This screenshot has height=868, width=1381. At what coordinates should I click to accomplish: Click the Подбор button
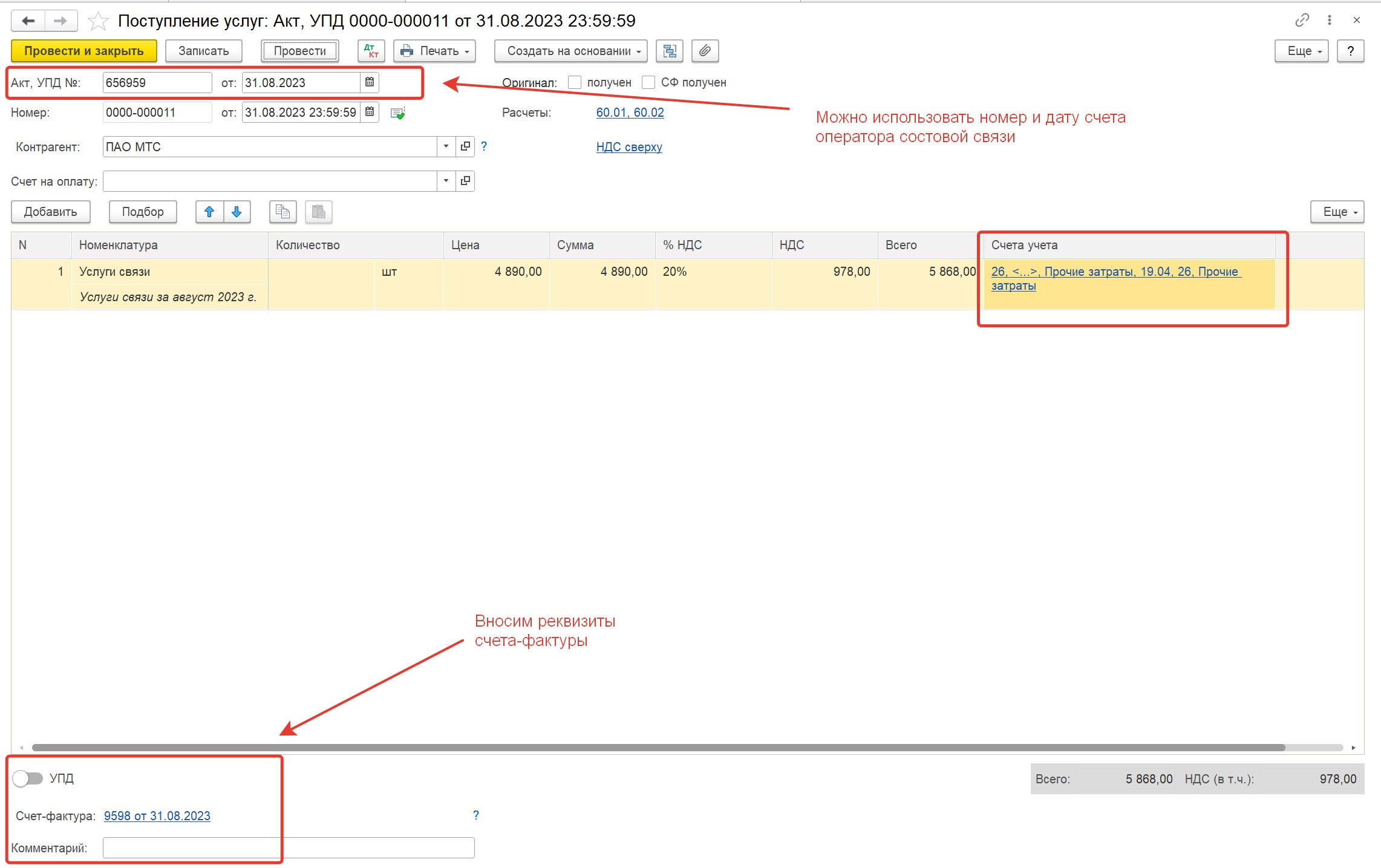[143, 212]
